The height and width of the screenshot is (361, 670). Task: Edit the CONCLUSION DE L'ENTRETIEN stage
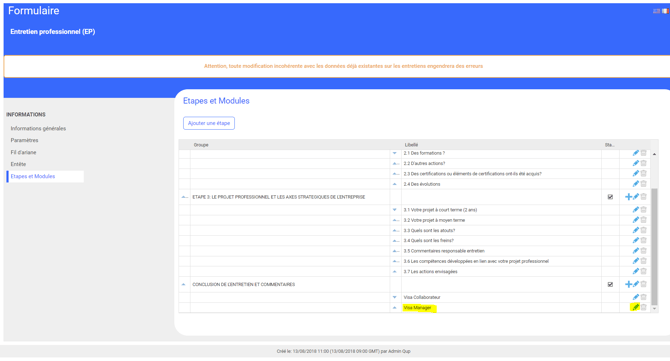point(636,285)
